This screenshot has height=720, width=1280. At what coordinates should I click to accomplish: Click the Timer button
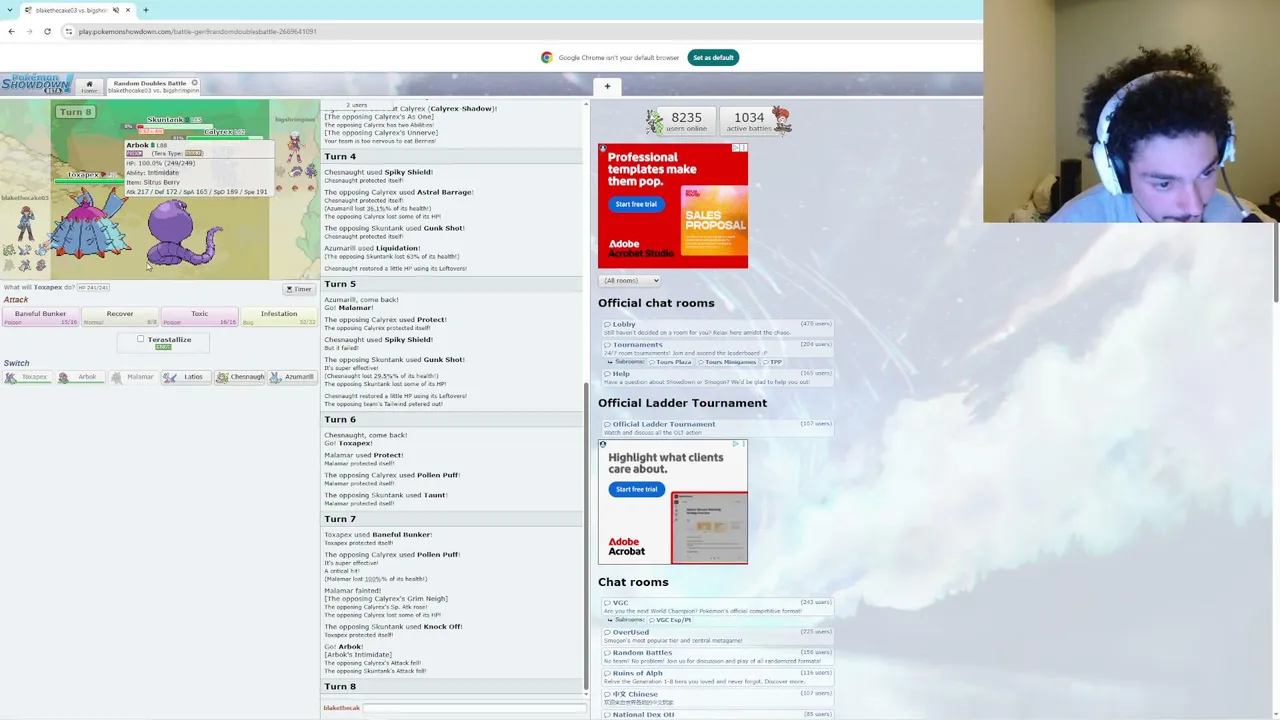coord(299,289)
